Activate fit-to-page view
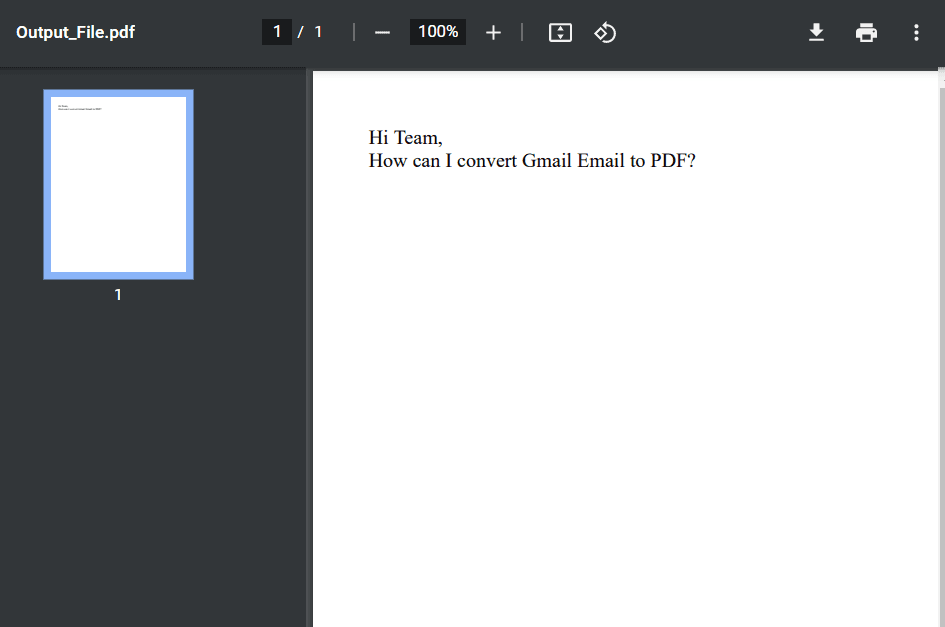The height and width of the screenshot is (627, 945). (x=560, y=32)
